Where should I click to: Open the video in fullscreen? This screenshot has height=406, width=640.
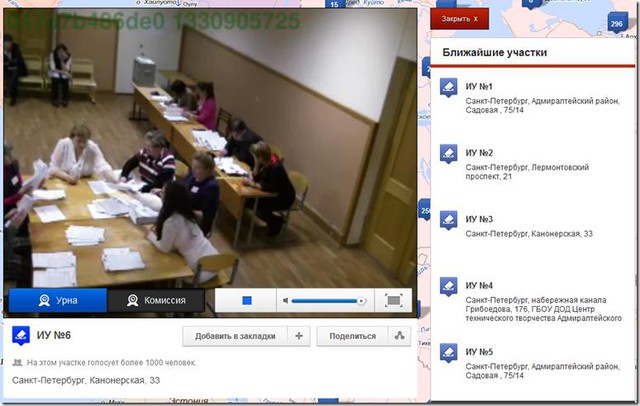(x=393, y=300)
